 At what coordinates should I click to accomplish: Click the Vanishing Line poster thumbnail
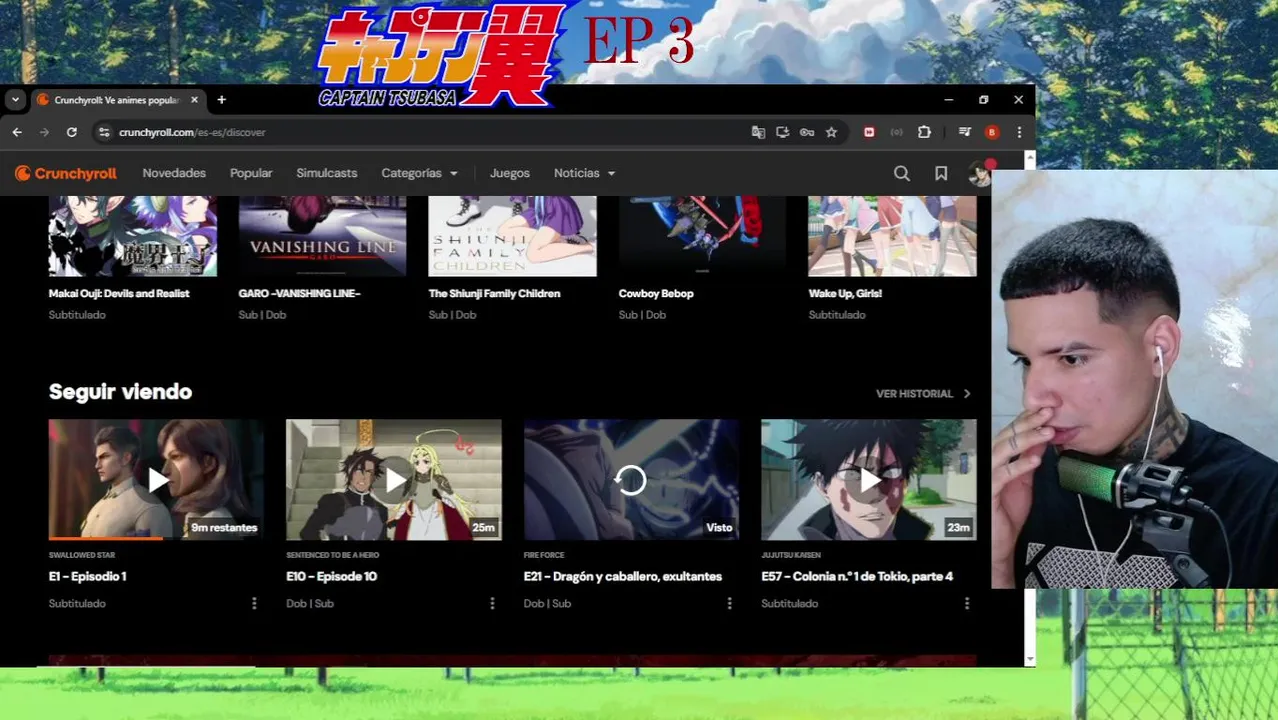tap(322, 236)
